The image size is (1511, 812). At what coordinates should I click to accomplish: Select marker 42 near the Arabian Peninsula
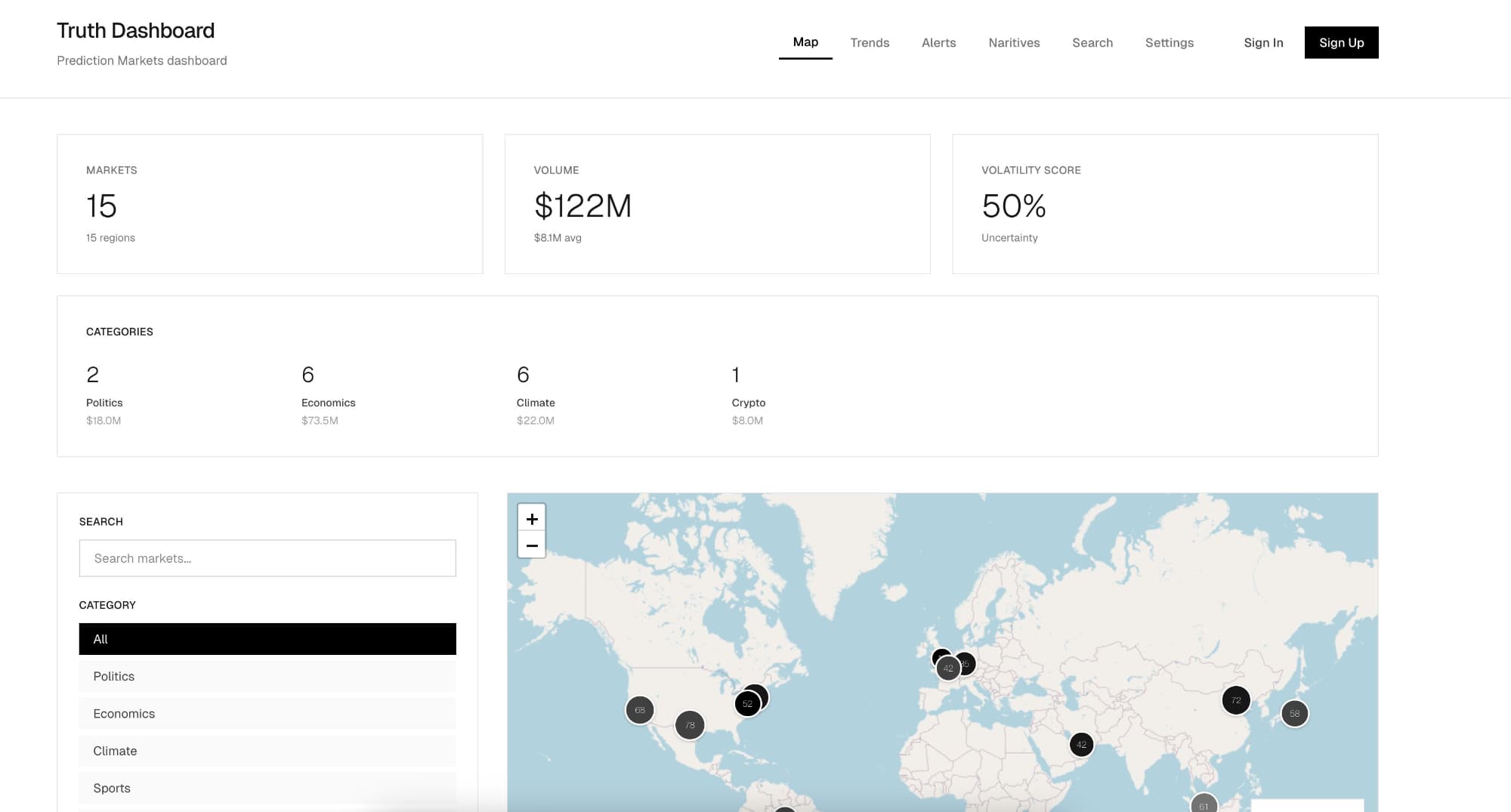(x=1081, y=745)
